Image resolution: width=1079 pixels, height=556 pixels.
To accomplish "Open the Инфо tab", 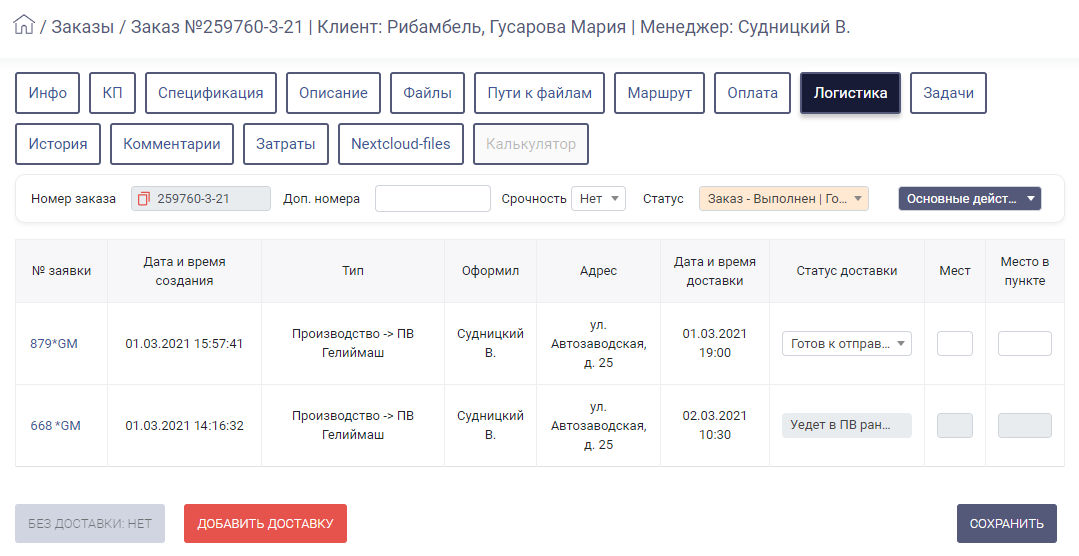I will 47,93.
